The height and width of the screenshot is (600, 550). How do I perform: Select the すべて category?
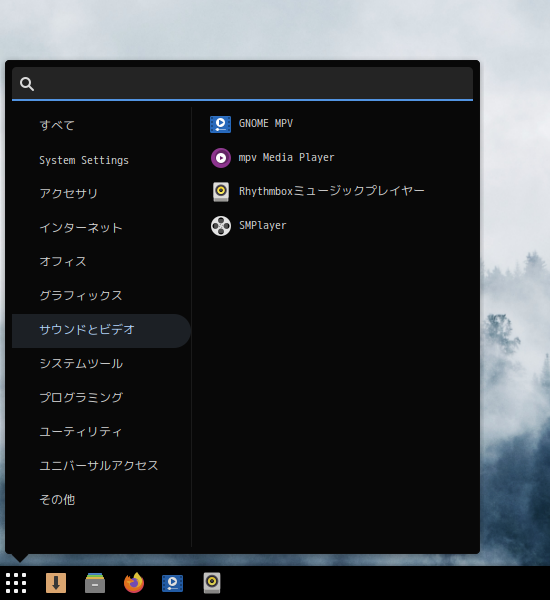point(57,126)
